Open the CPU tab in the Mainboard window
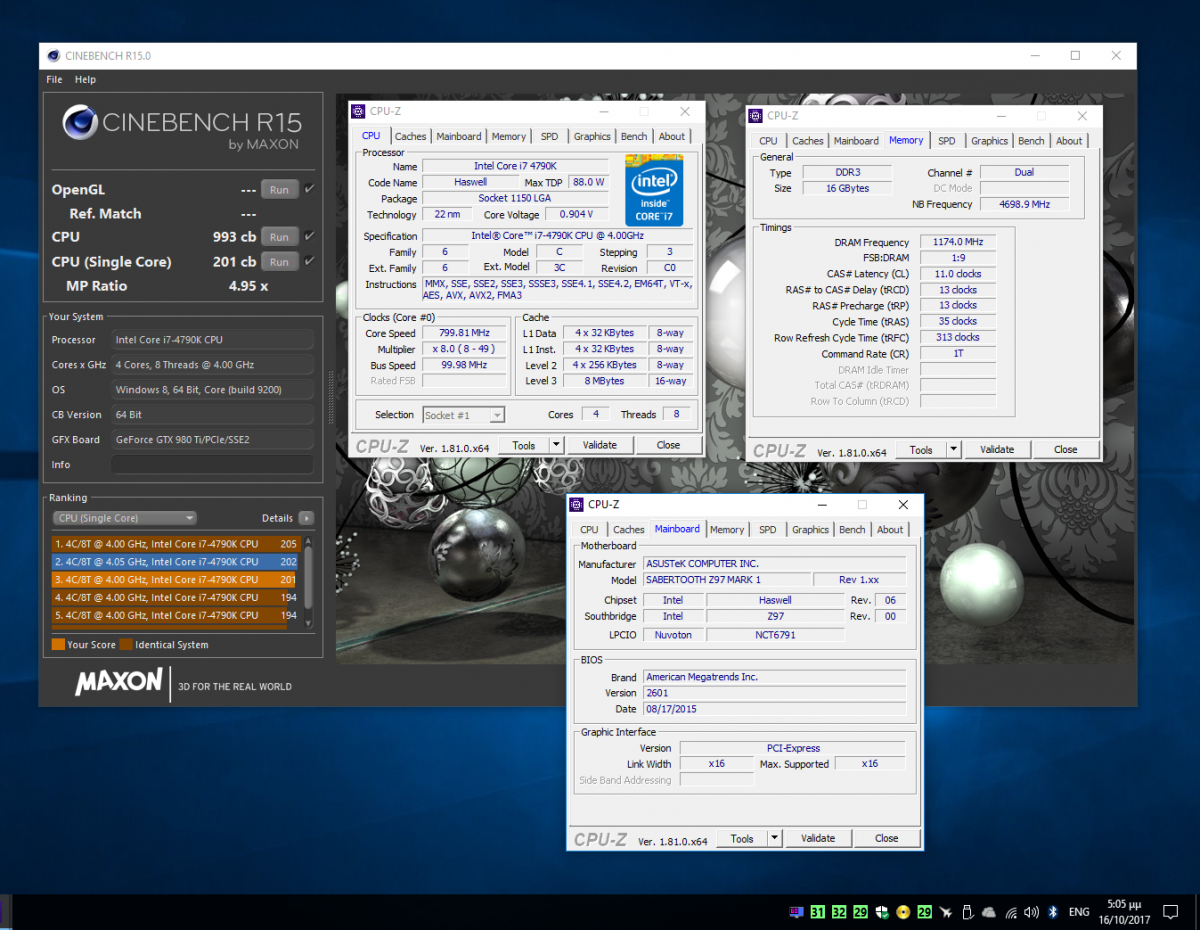Image resolution: width=1200 pixels, height=930 pixels. pos(589,529)
